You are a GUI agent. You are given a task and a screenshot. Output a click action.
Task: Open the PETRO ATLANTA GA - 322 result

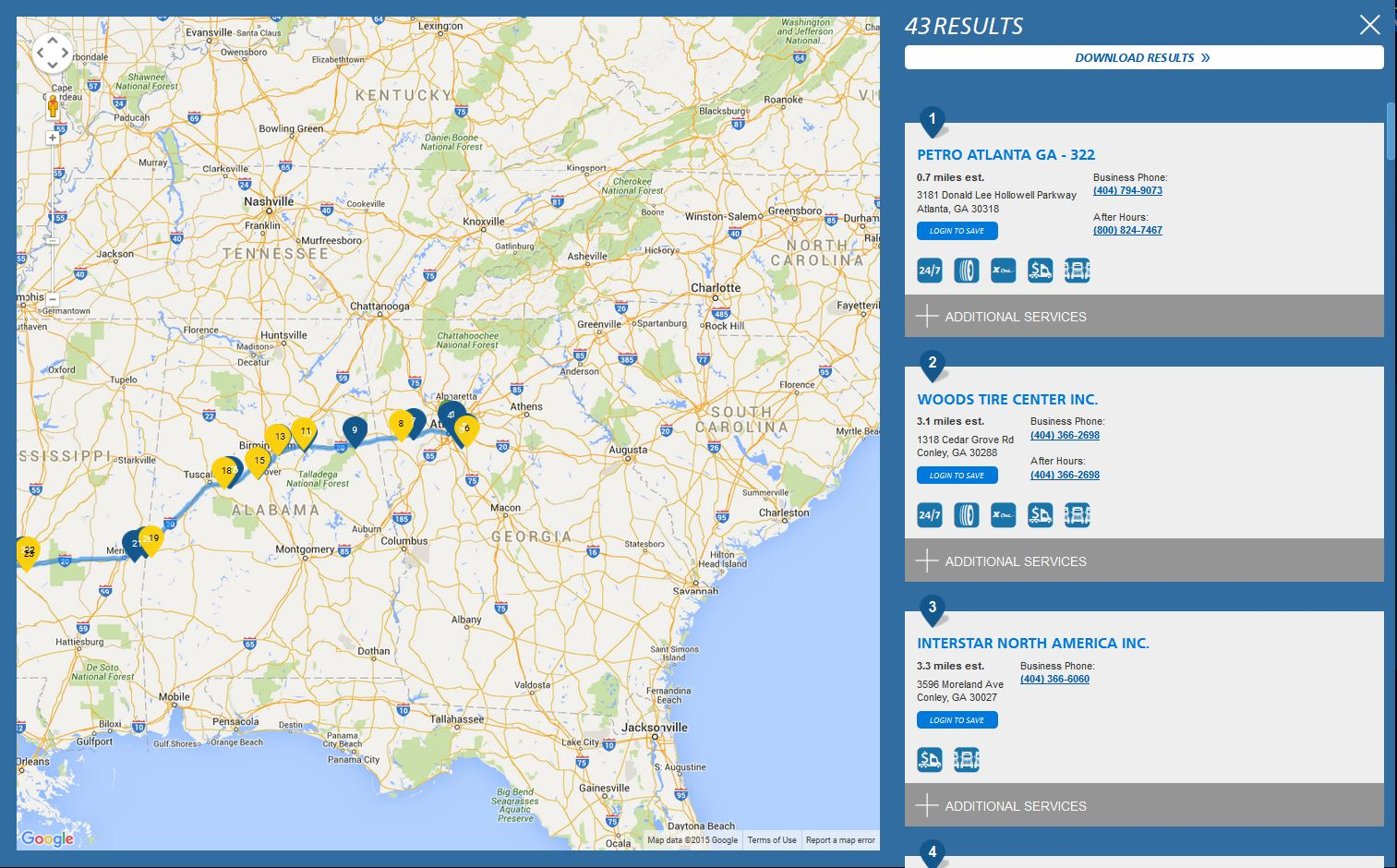point(1006,154)
